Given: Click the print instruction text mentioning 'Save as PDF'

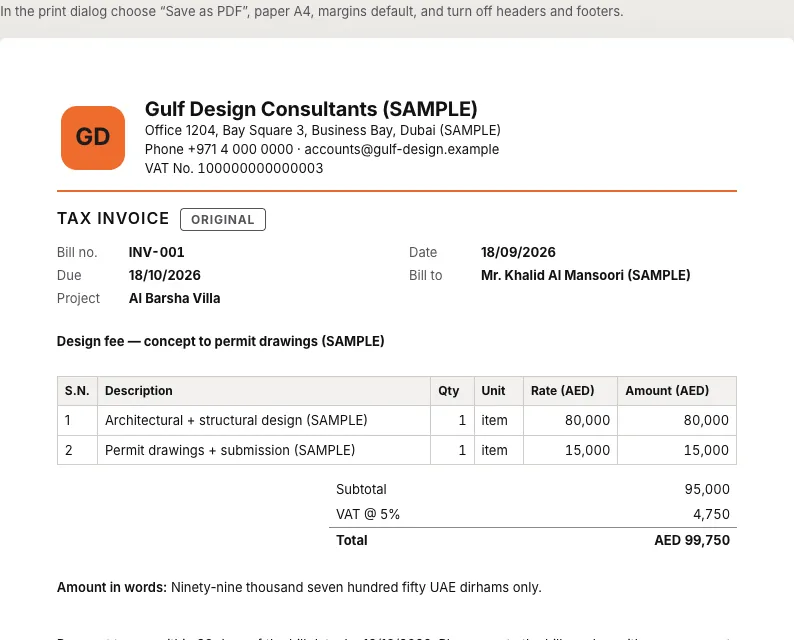Looking at the screenshot, I should pyautogui.click(x=311, y=11).
